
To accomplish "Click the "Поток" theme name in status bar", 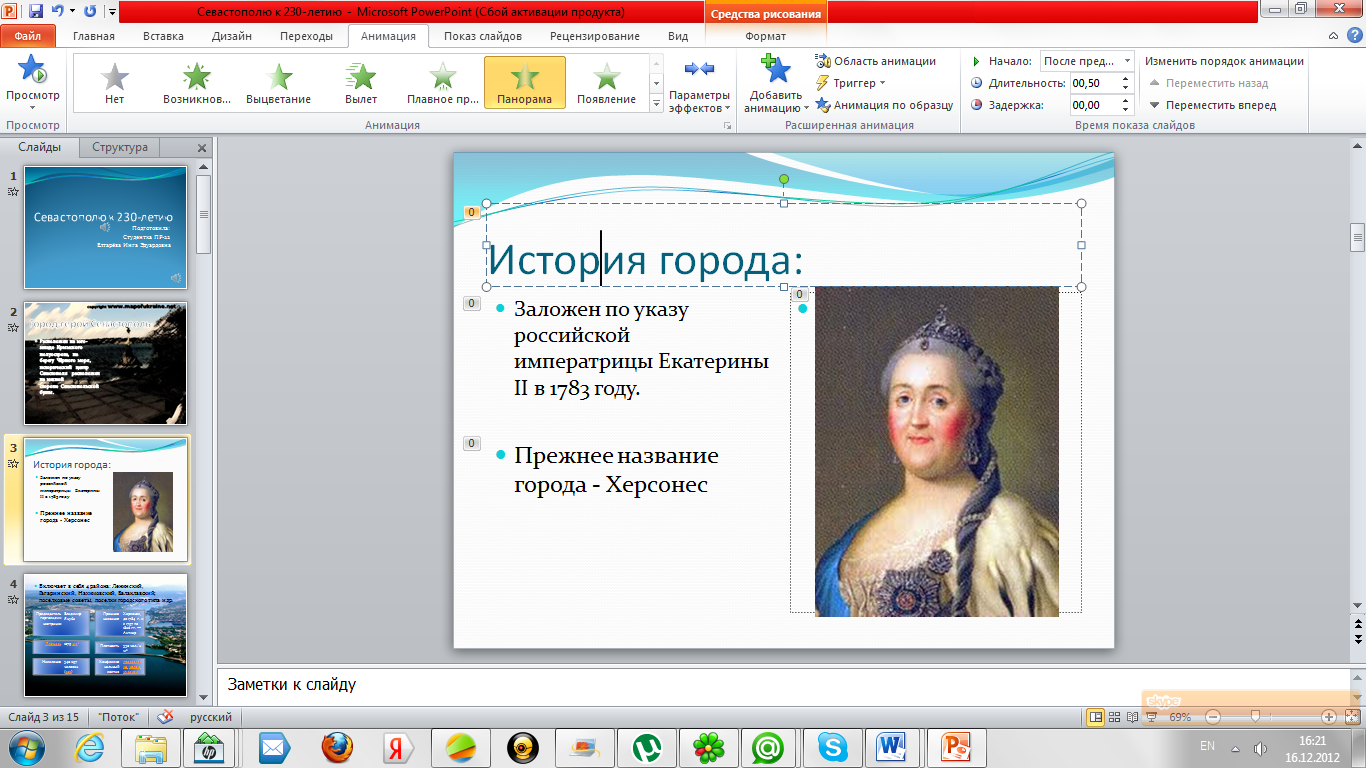I will (119, 718).
